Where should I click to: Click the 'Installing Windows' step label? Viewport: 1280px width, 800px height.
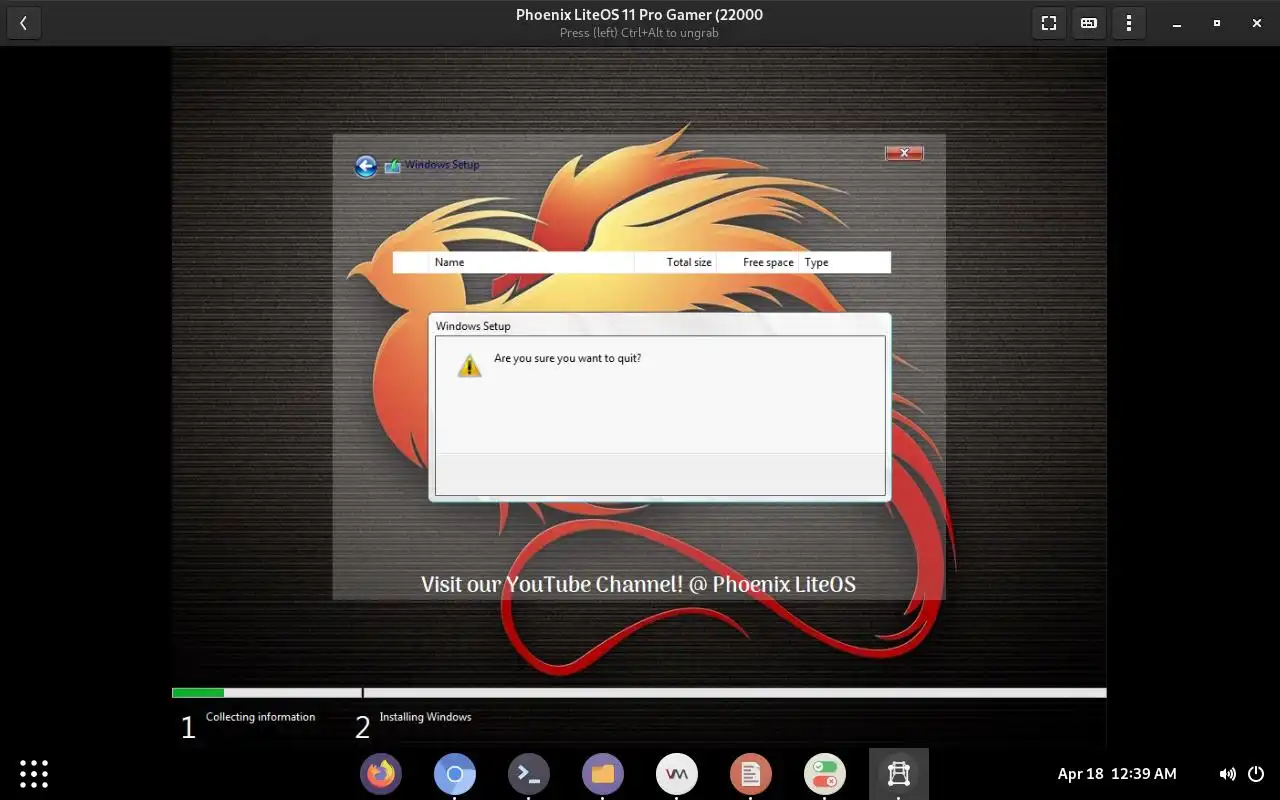pos(425,717)
